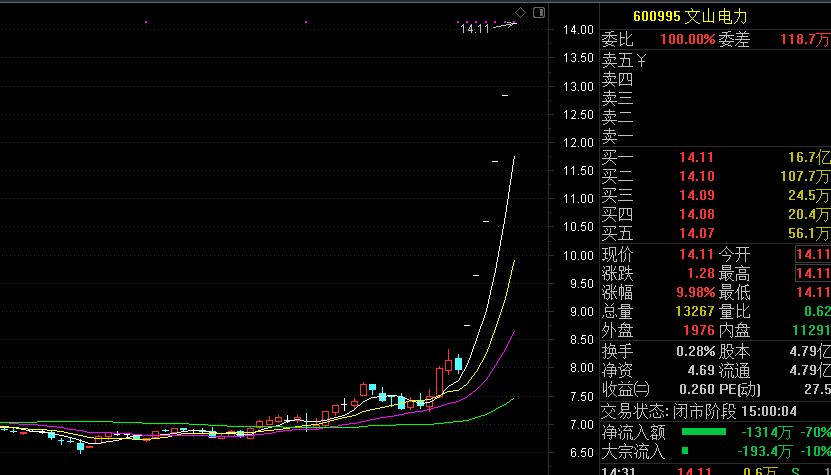Click the 卖三 ask row label
The image size is (831, 475).
tap(617, 99)
